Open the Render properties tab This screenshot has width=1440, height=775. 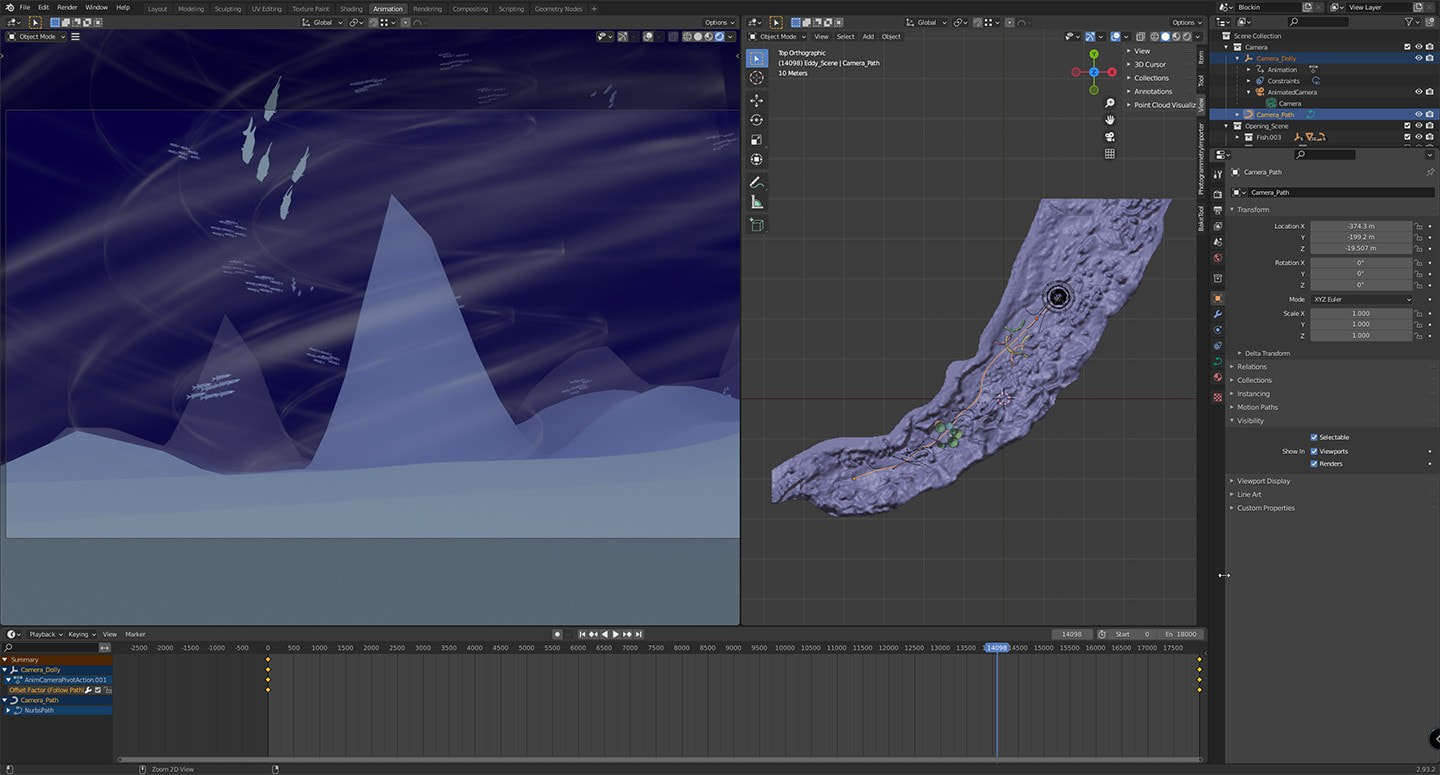click(1217, 194)
